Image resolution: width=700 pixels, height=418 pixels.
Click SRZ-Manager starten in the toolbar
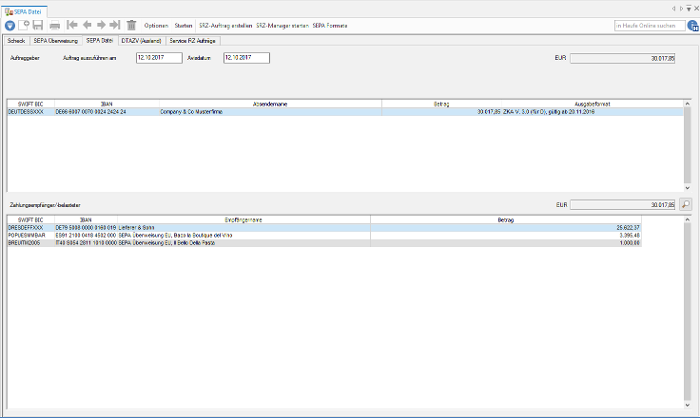(283, 26)
